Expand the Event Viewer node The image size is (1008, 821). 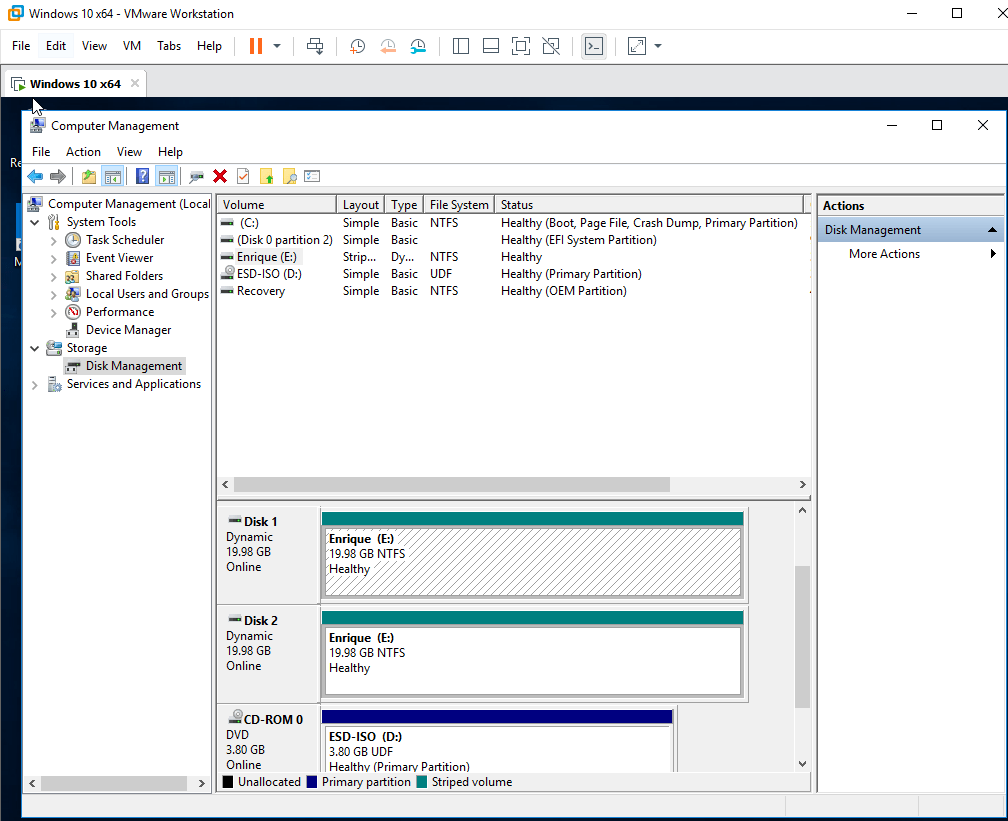[x=53, y=258]
